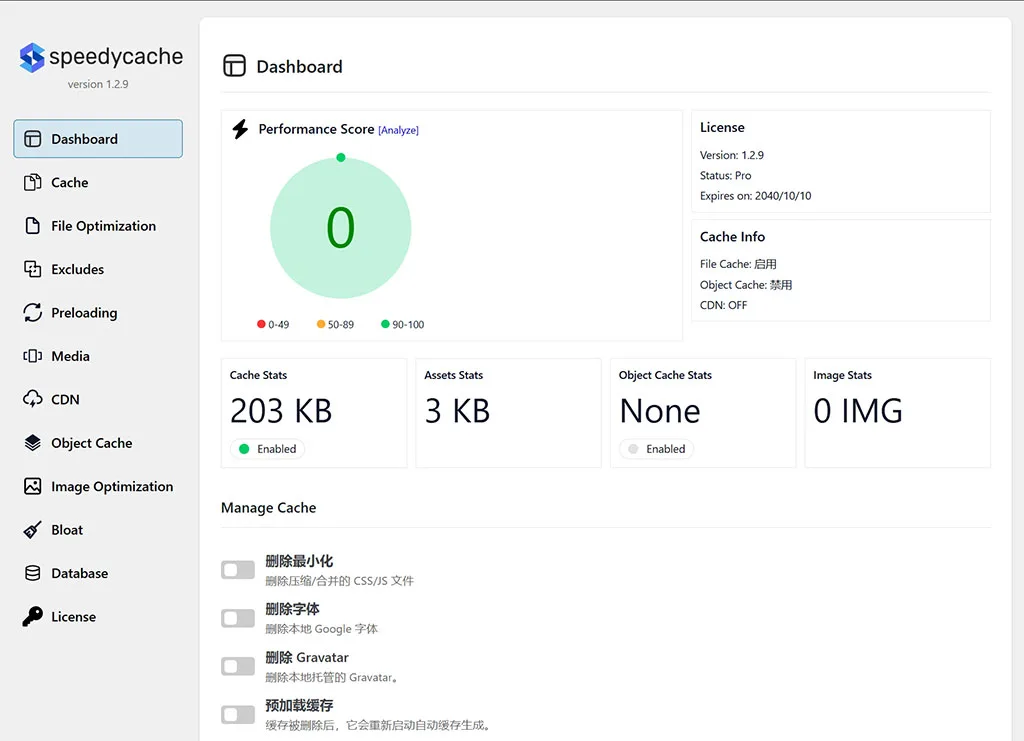Toggle the 删除最小化 switch

click(238, 570)
